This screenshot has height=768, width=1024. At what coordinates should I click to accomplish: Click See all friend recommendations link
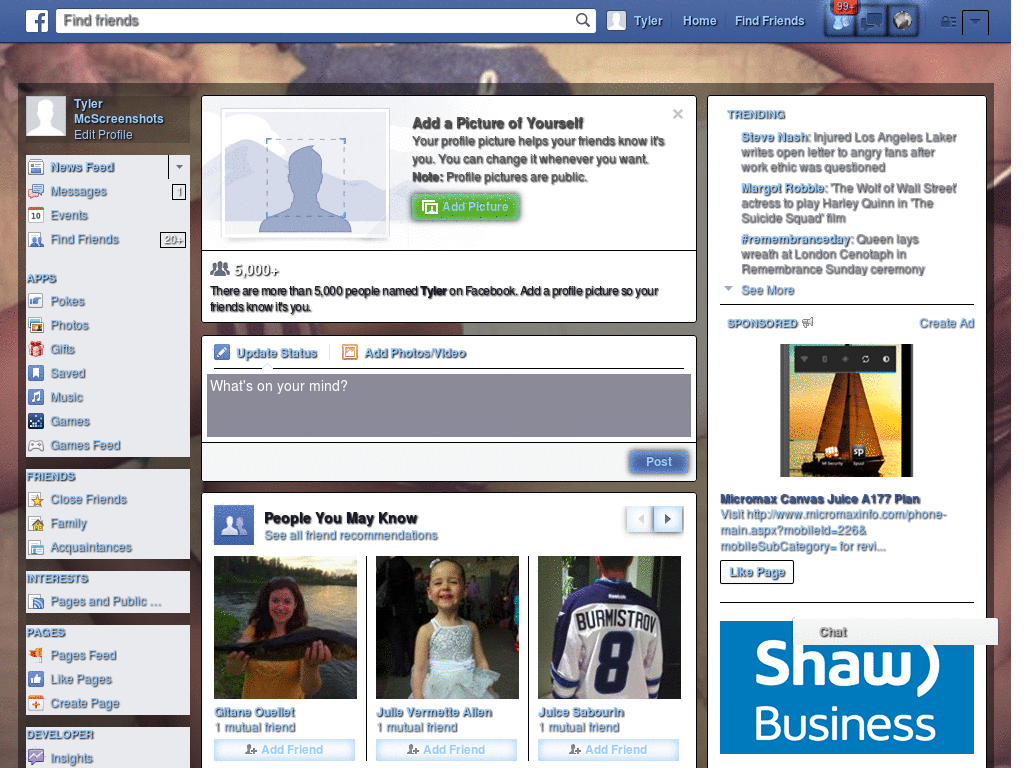(351, 536)
